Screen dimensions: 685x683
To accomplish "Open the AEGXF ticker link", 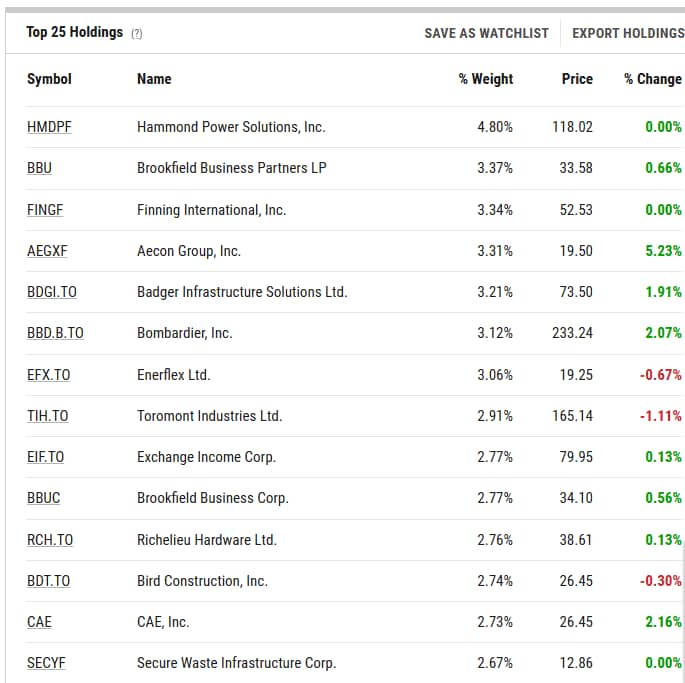I will pos(48,251).
